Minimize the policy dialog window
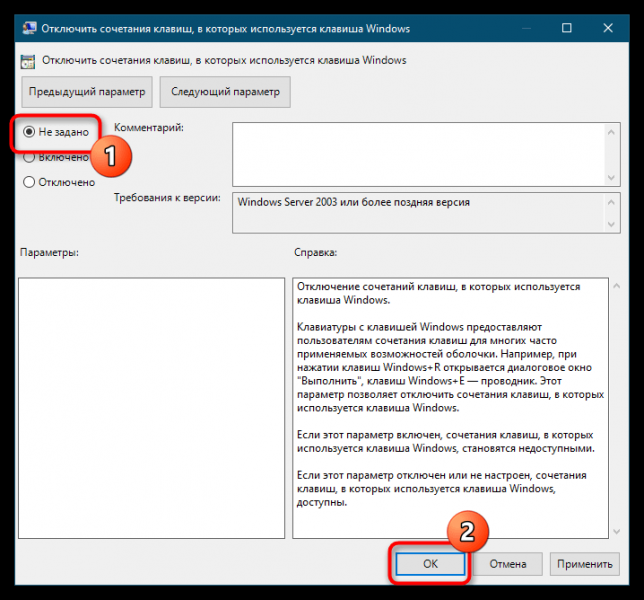 click(x=526, y=28)
